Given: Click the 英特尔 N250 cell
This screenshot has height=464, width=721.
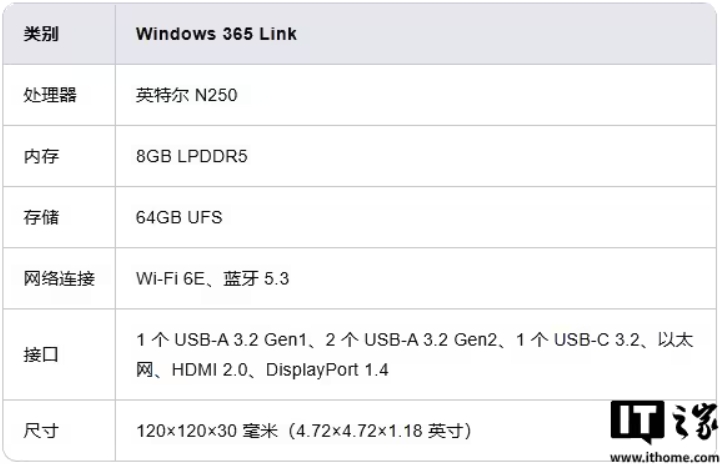Looking at the screenshot, I should pos(186,95).
